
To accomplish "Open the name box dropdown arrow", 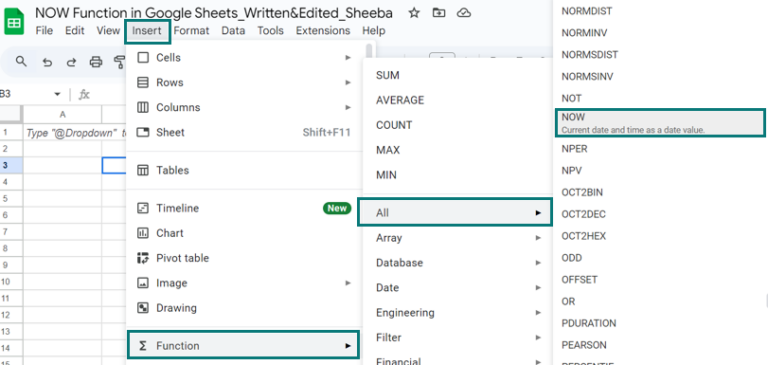I will click(57, 94).
